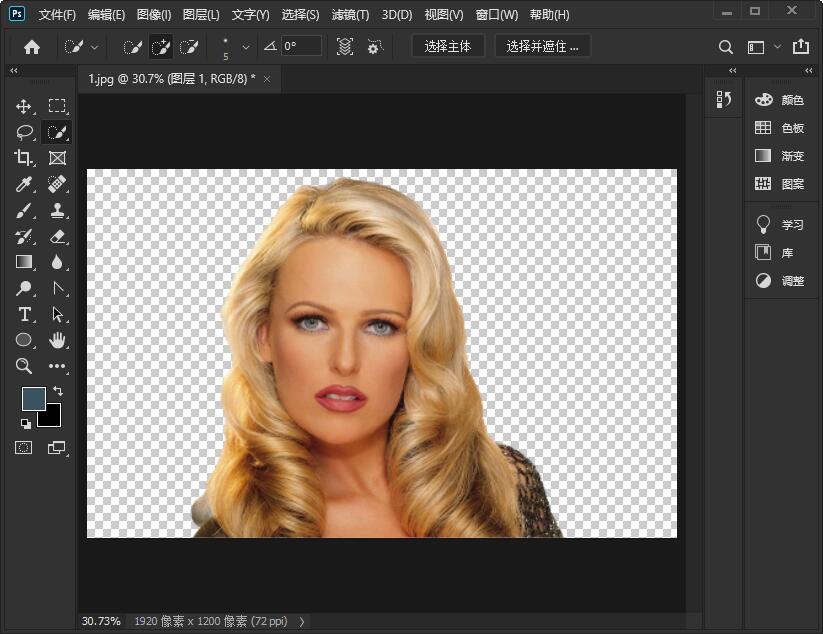The image size is (823, 634).
Task: Choose Subtract from Selection mode
Action: [x=189, y=47]
